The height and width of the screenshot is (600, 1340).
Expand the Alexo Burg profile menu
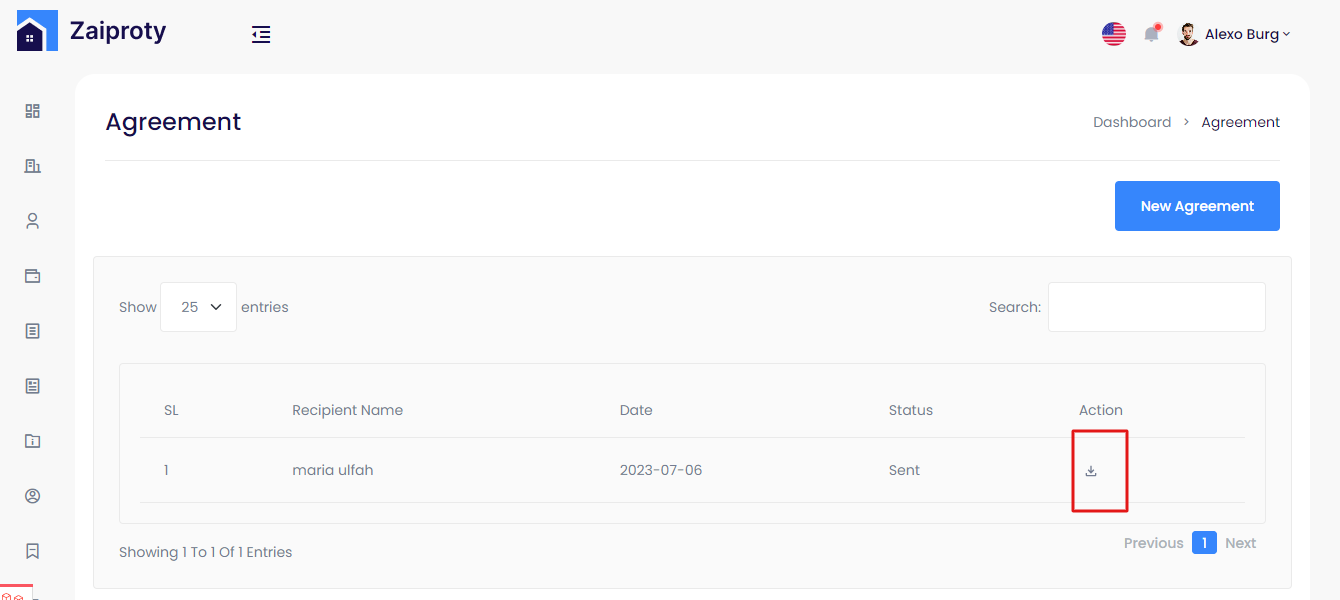click(1236, 34)
